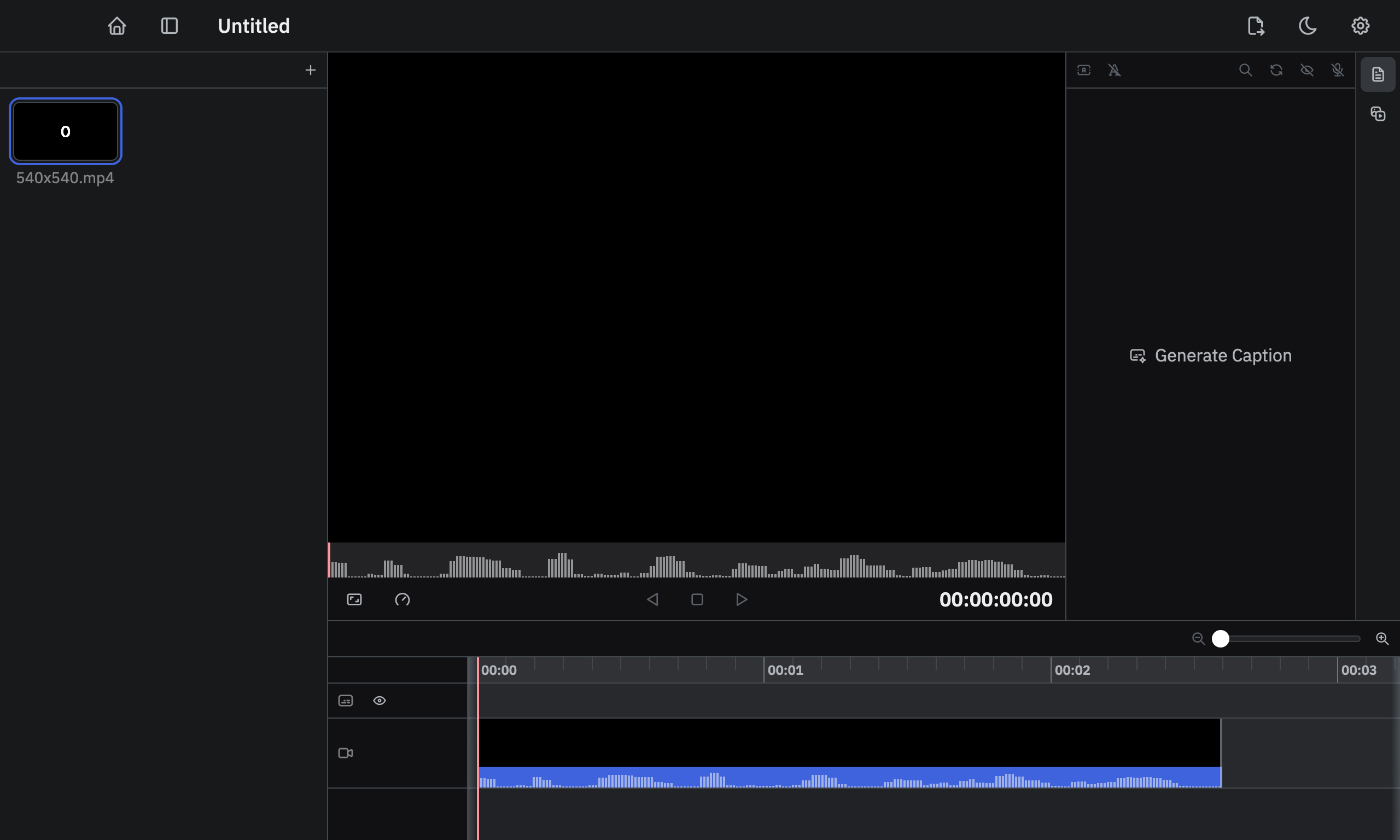Viewport: 1400px width, 840px height.
Task: Select the 540x540.mp4 thumbnail
Action: [66, 131]
